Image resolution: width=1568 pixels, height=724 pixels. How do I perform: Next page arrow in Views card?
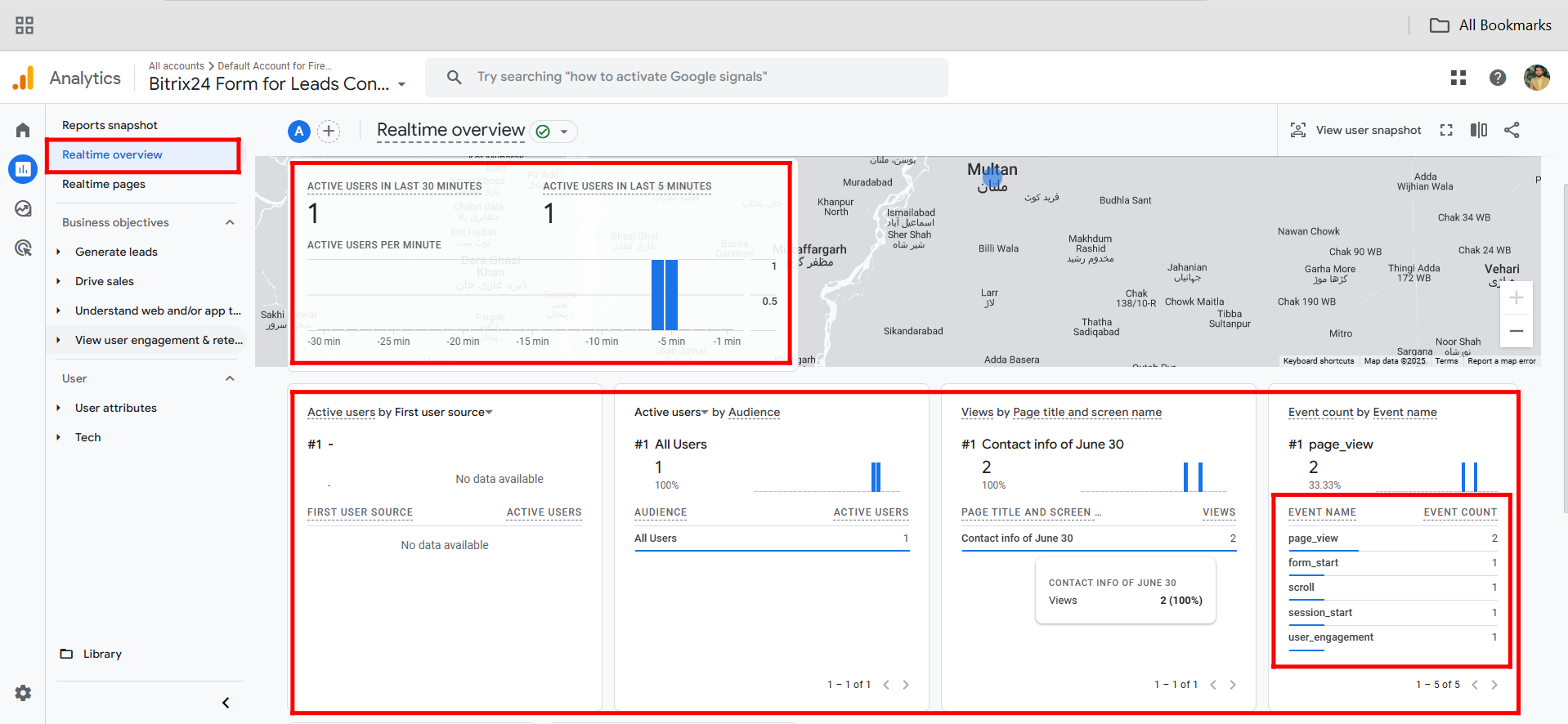pos(1233,685)
